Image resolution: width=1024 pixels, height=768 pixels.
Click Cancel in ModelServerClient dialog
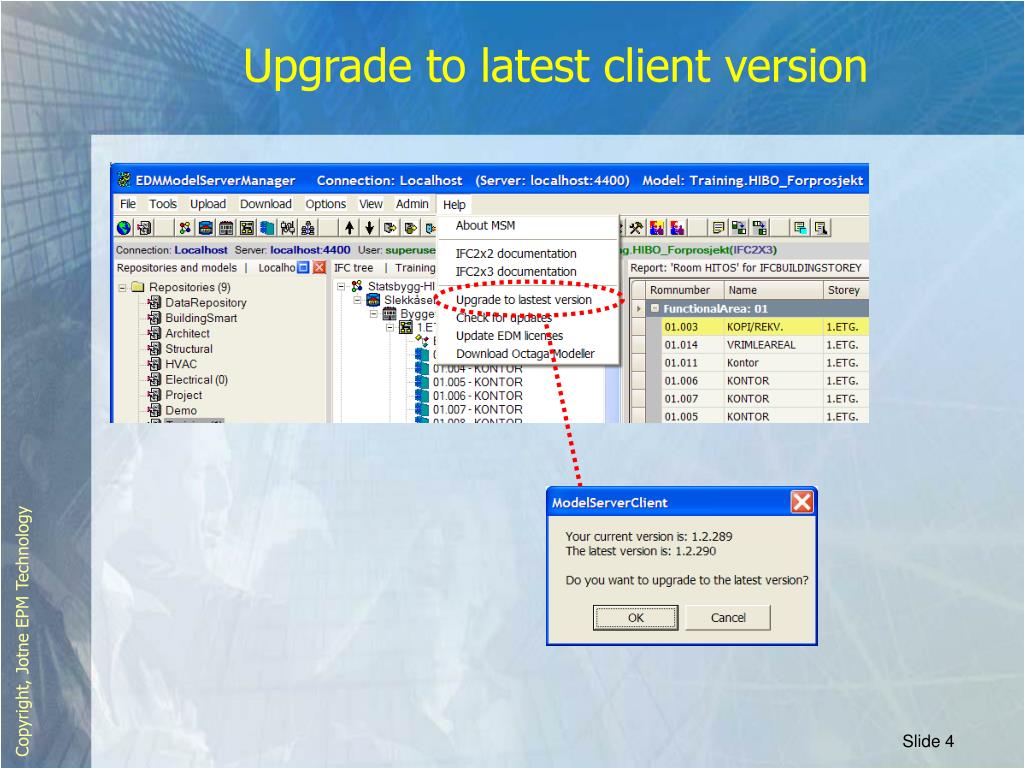(728, 617)
